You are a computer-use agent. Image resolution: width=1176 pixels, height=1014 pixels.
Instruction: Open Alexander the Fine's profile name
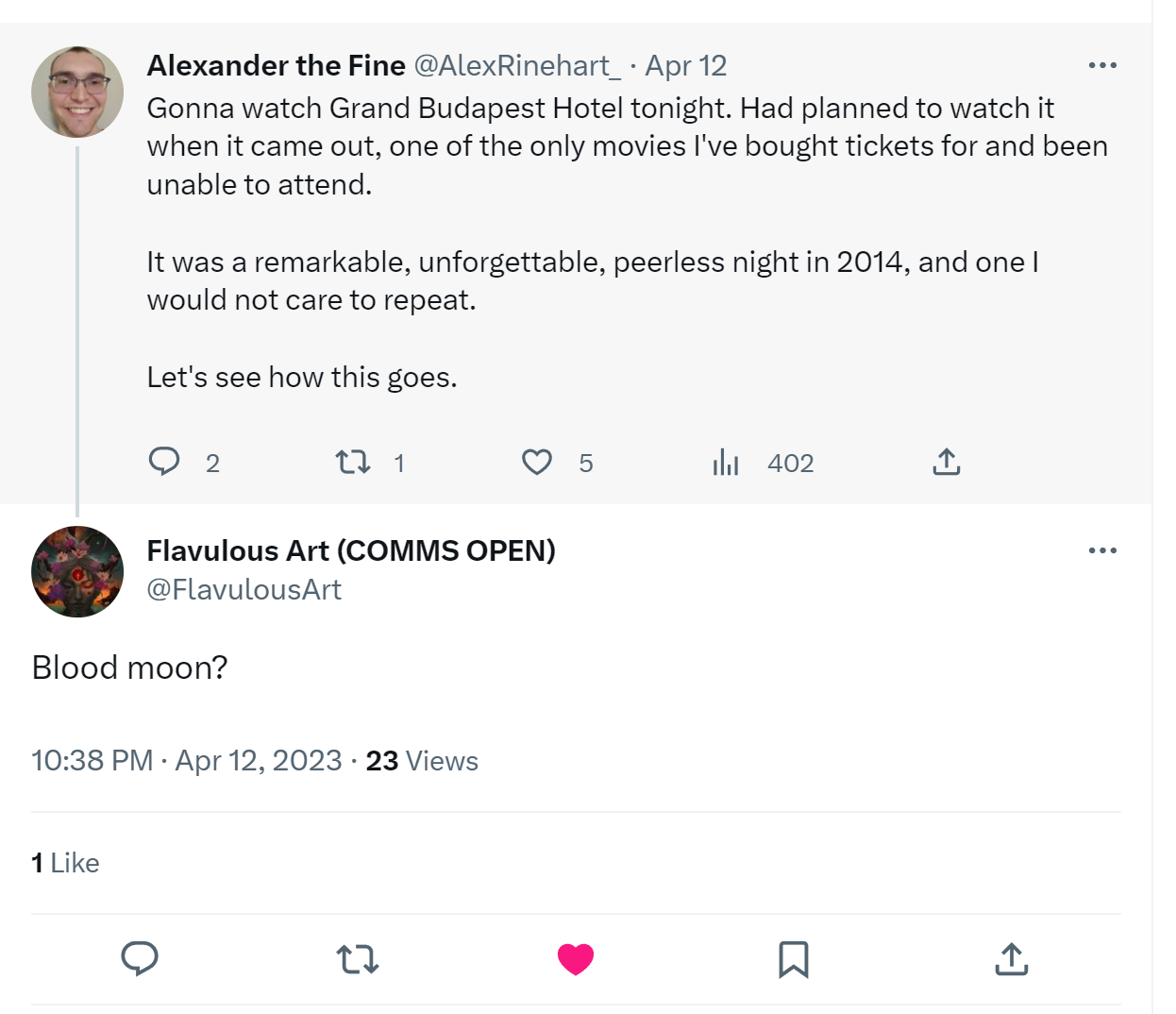(276, 65)
